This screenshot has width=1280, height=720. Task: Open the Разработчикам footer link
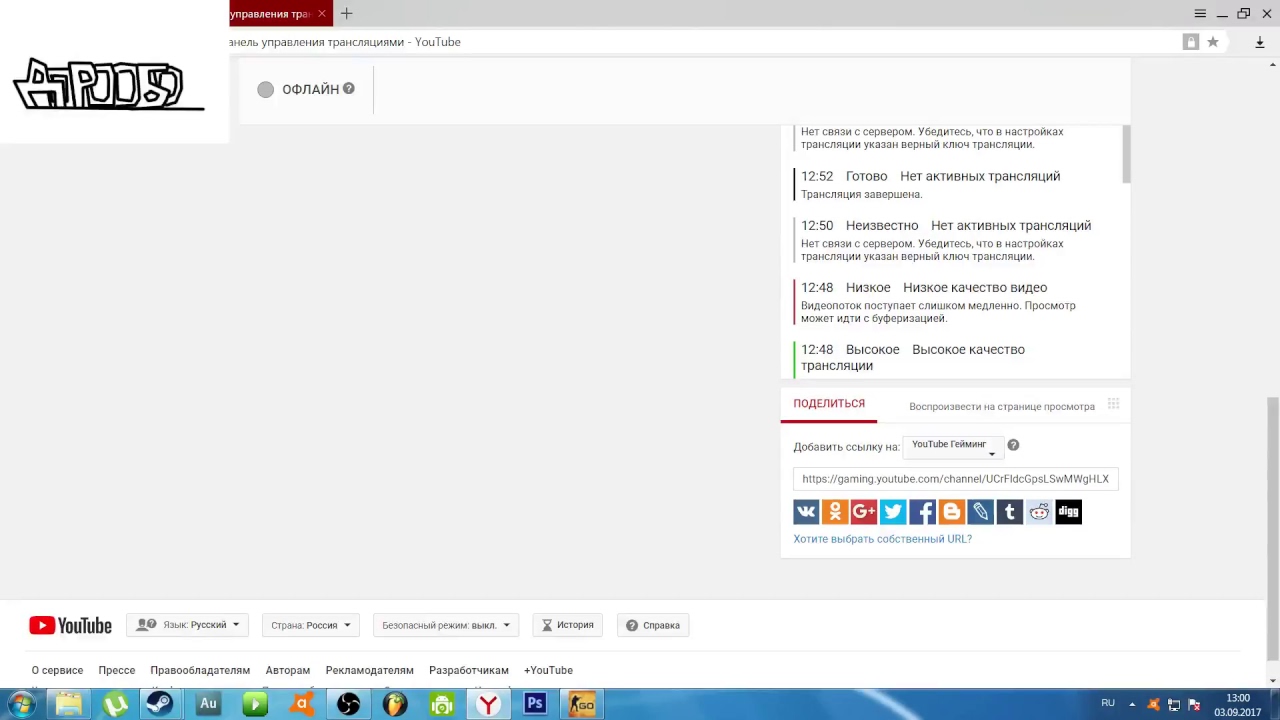click(x=469, y=670)
